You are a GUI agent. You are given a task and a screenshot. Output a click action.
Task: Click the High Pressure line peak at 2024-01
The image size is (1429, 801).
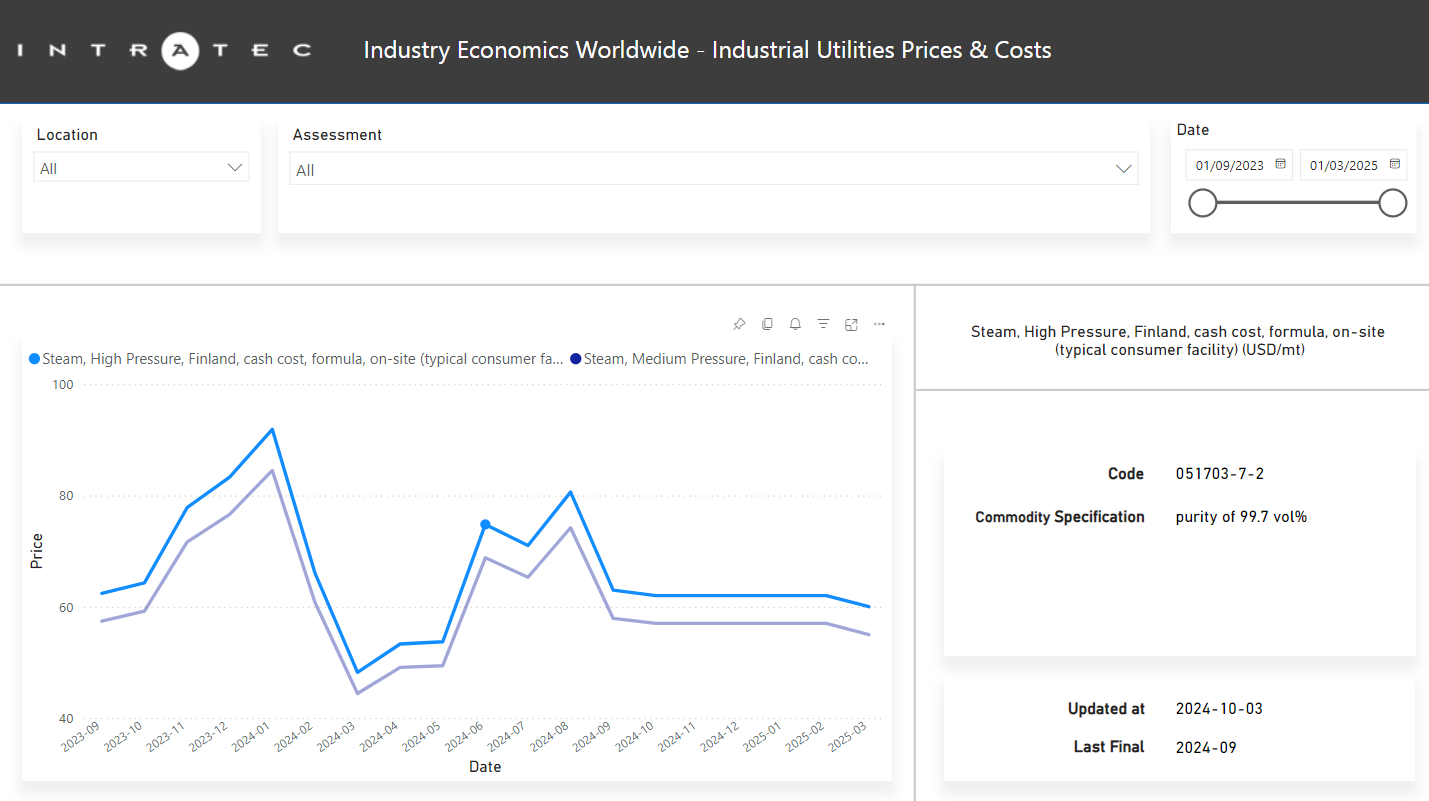pyautogui.click(x=272, y=430)
